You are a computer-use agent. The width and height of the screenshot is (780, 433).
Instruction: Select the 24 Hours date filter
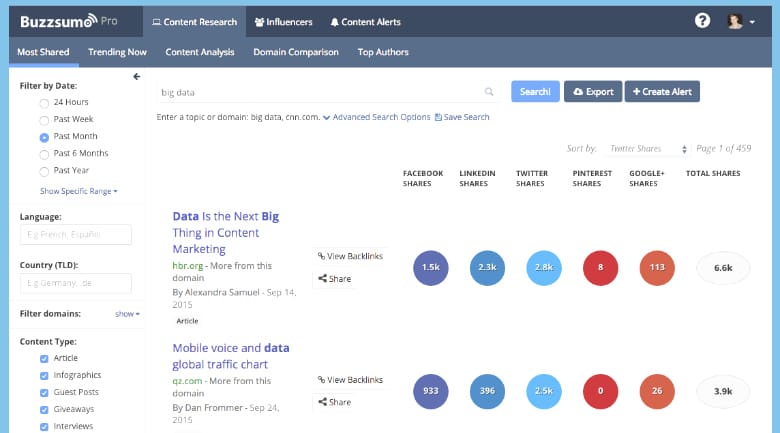(x=44, y=103)
